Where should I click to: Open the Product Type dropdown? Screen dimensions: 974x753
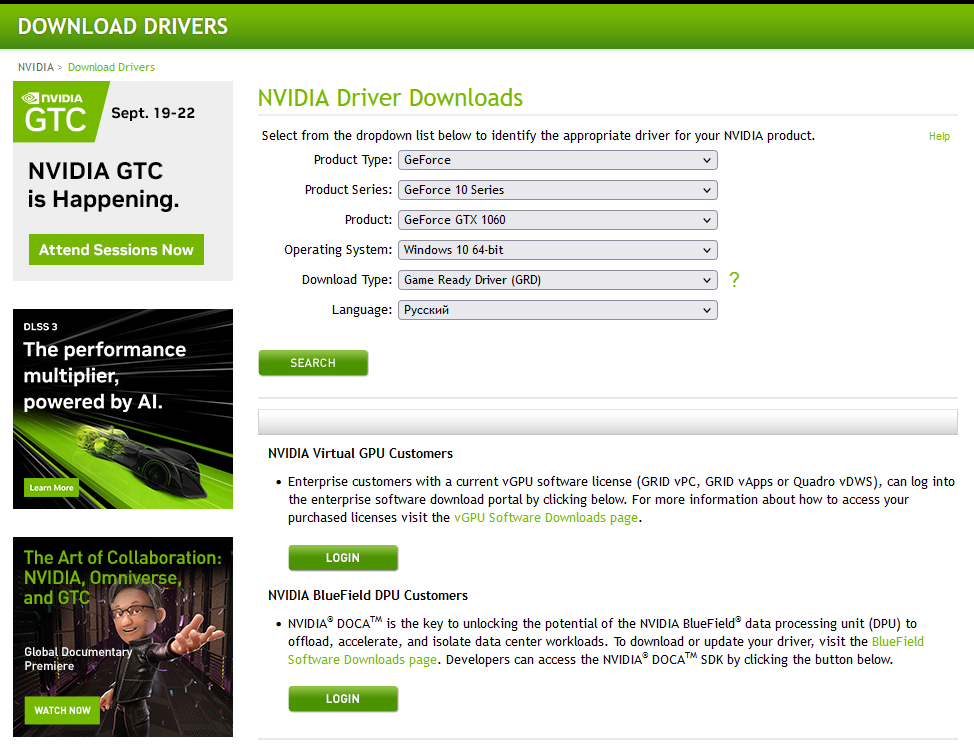[557, 160]
